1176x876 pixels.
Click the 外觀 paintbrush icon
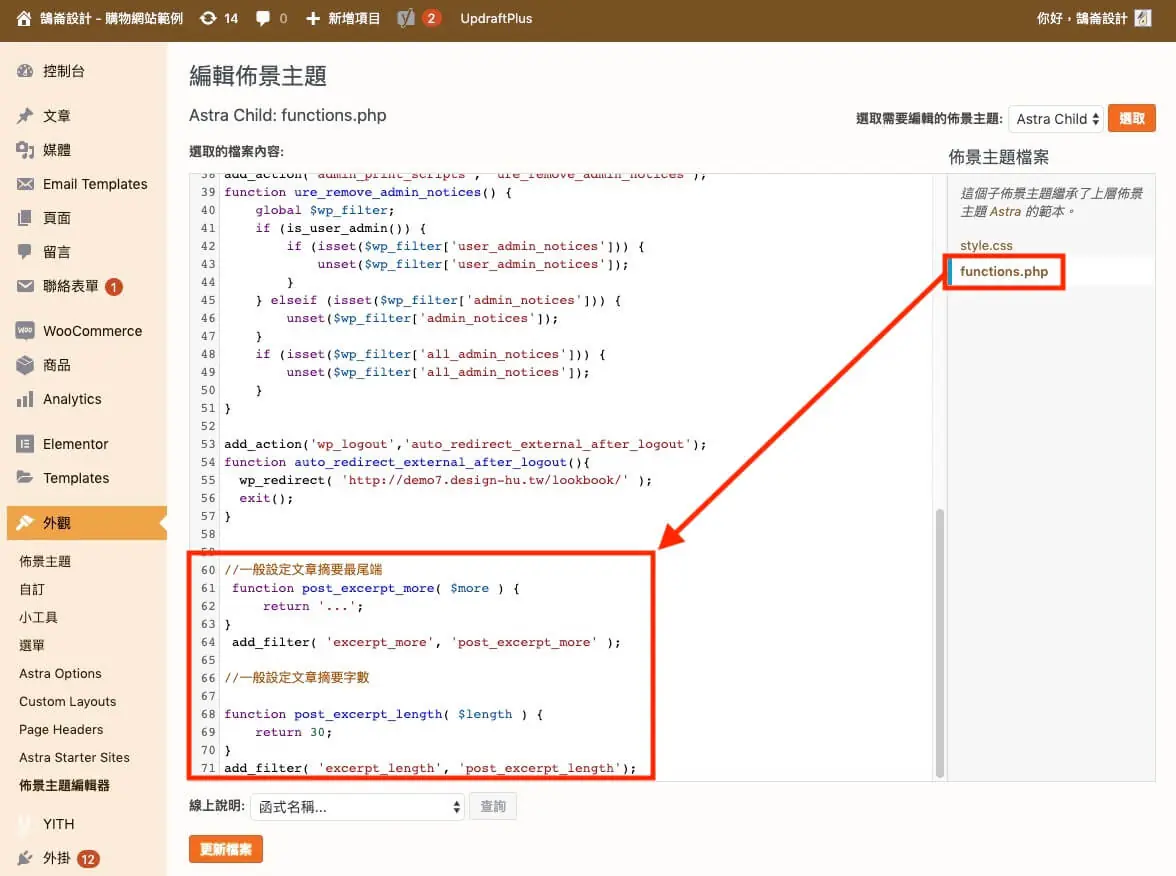(25, 523)
